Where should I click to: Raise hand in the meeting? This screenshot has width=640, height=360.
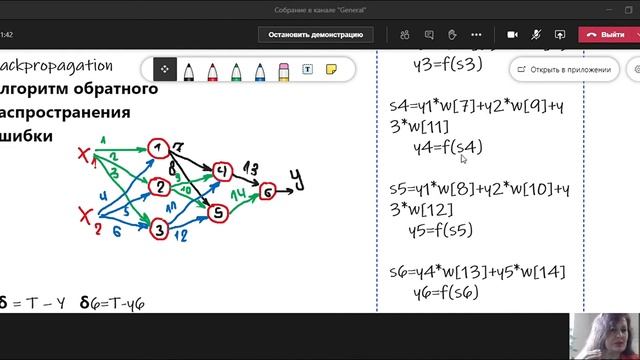tap(452, 35)
